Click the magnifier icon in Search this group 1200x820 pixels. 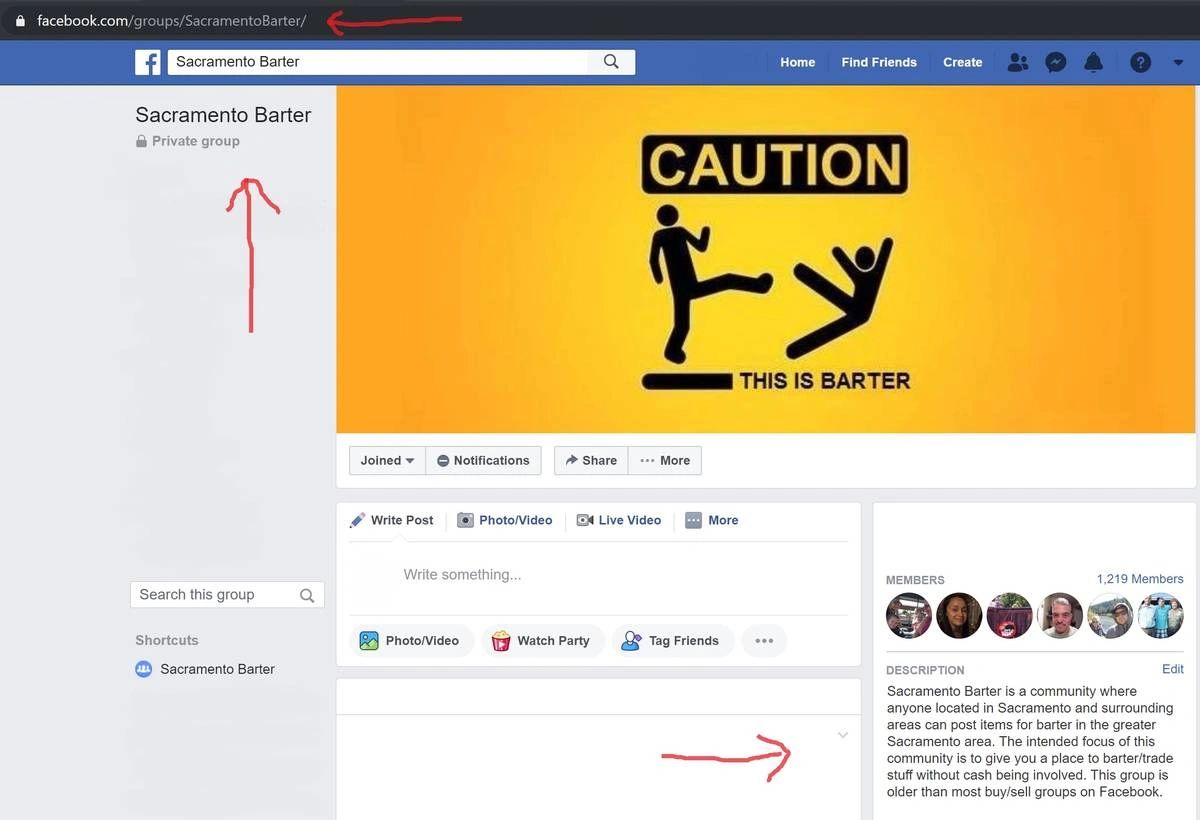coord(307,595)
